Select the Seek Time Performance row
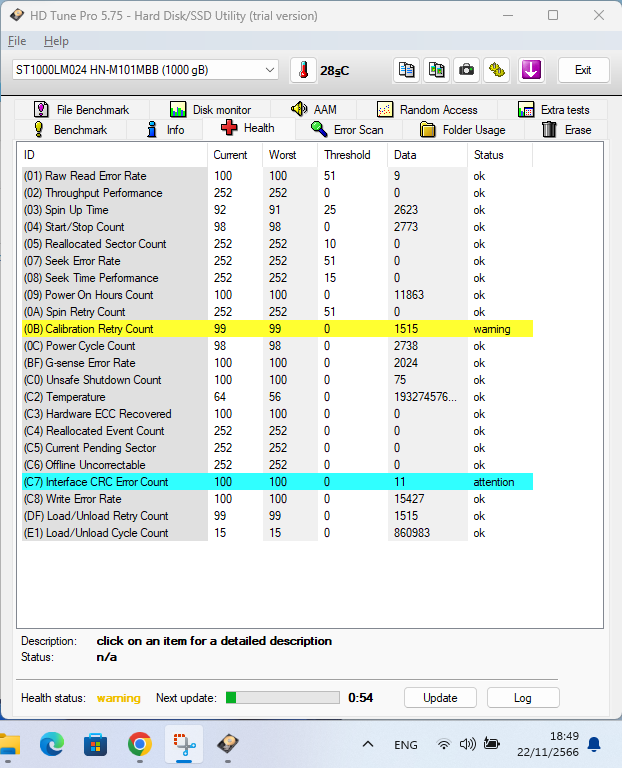The height and width of the screenshot is (768, 622). [277, 278]
